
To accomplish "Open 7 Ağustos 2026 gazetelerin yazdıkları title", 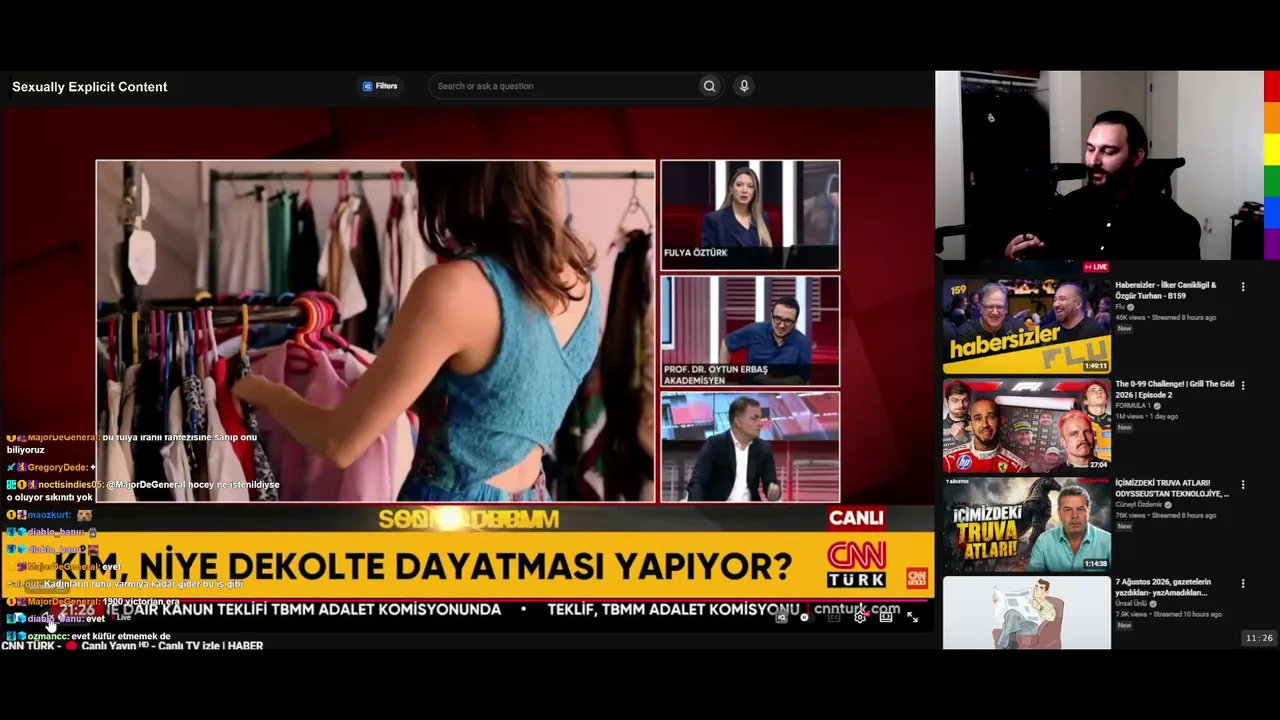I will 1163,587.
